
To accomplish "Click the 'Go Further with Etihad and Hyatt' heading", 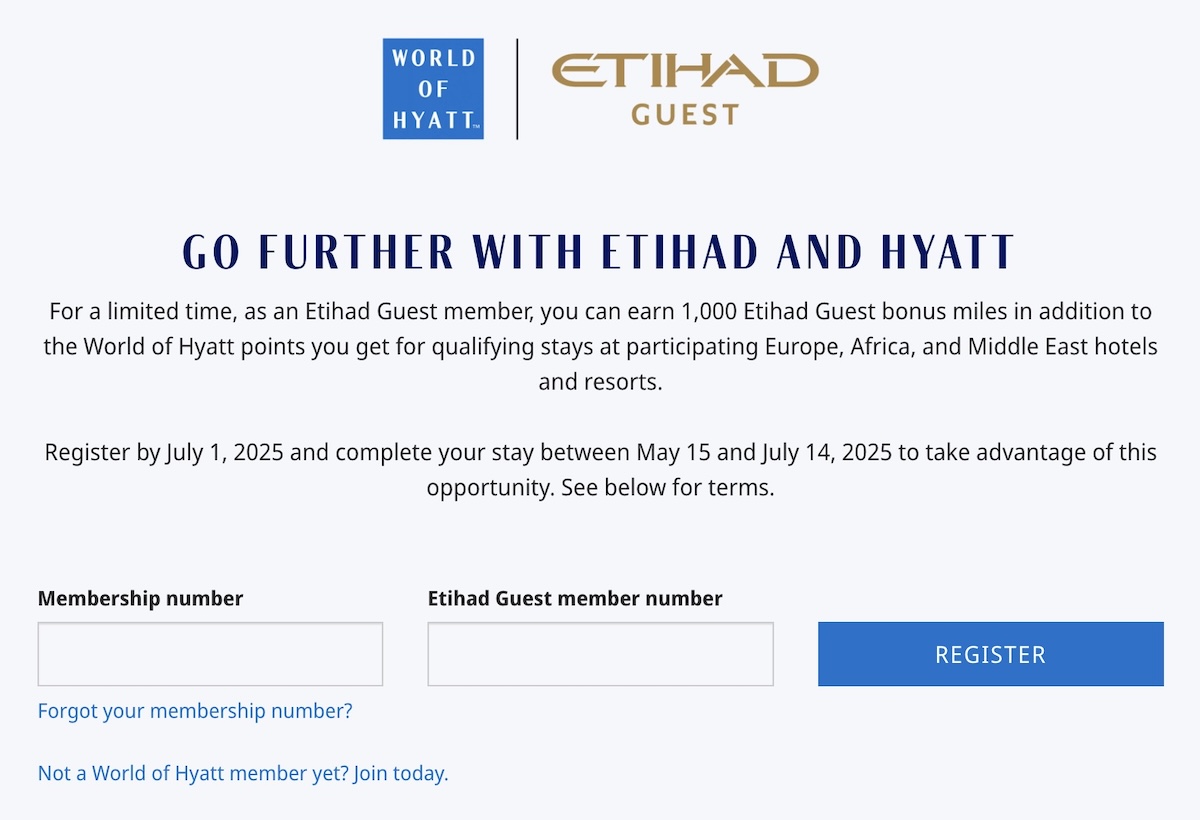I will coord(600,252).
